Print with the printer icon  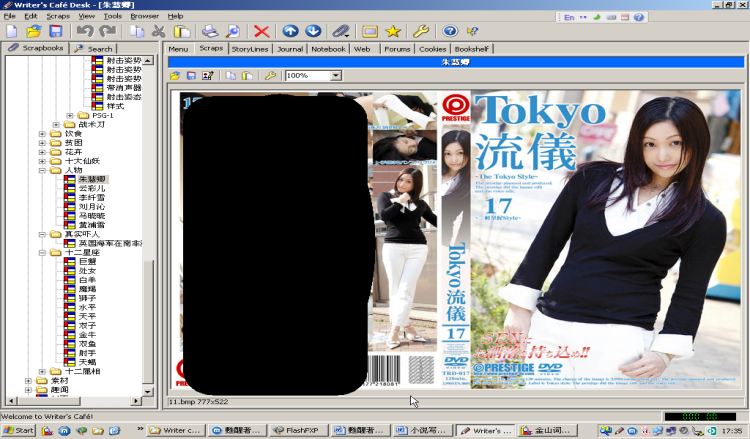pyautogui.click(x=210, y=32)
